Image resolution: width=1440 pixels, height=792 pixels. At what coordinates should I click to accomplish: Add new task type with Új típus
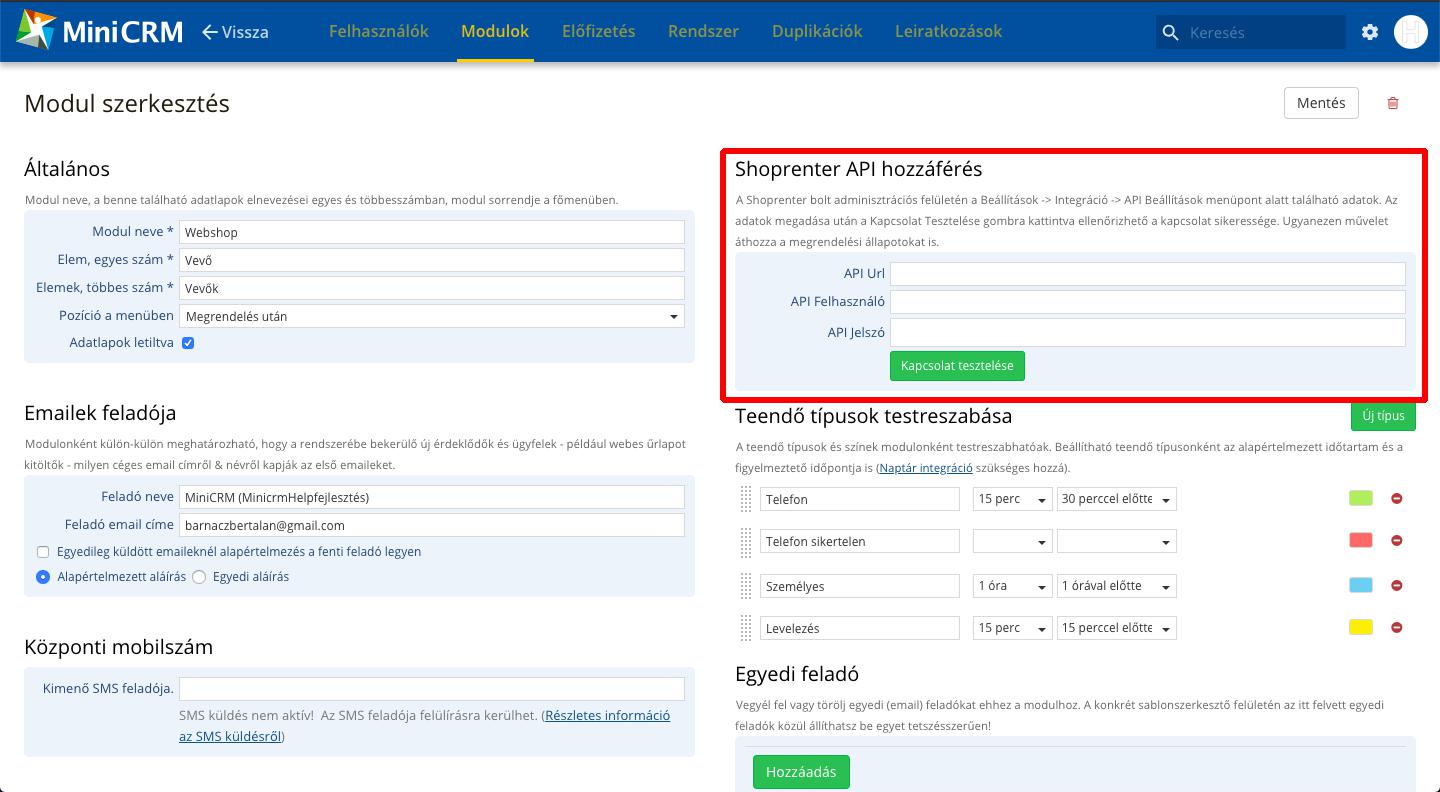pyautogui.click(x=1383, y=416)
